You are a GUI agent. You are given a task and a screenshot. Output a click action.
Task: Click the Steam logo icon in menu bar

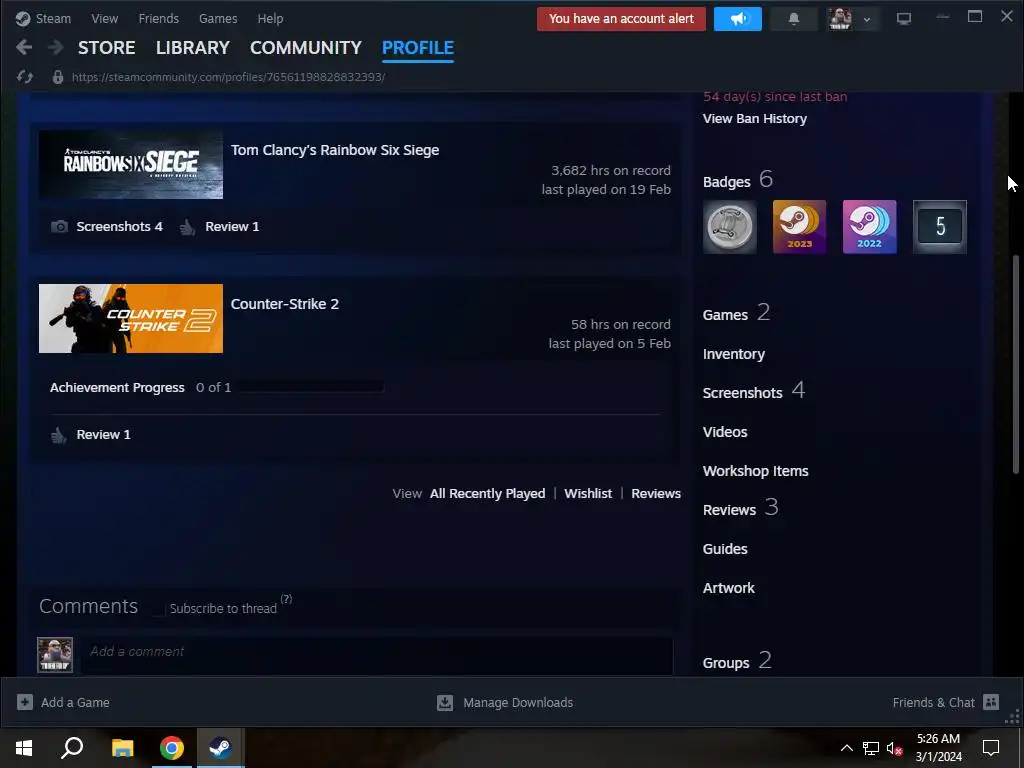[x=23, y=18]
